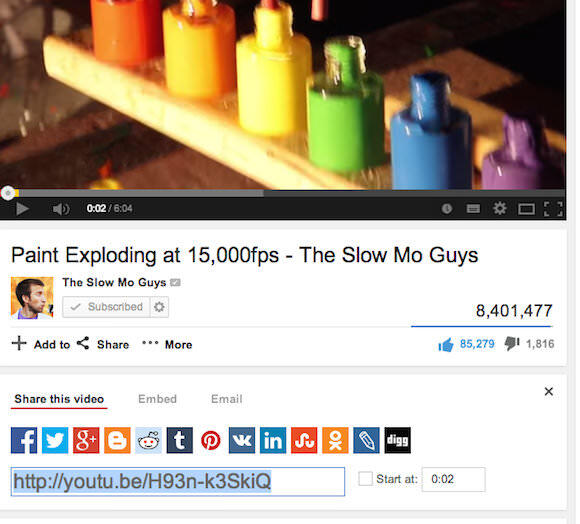This screenshot has height=524, width=580.
Task: Click the thumbs up like button
Action: (446, 345)
